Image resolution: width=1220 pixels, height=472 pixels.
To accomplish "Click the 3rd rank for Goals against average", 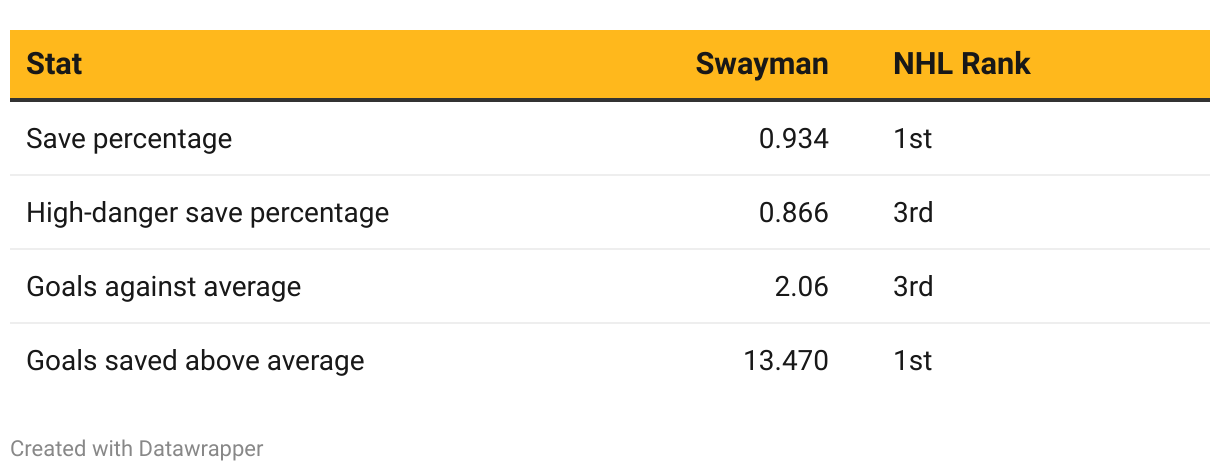I will click(913, 287).
